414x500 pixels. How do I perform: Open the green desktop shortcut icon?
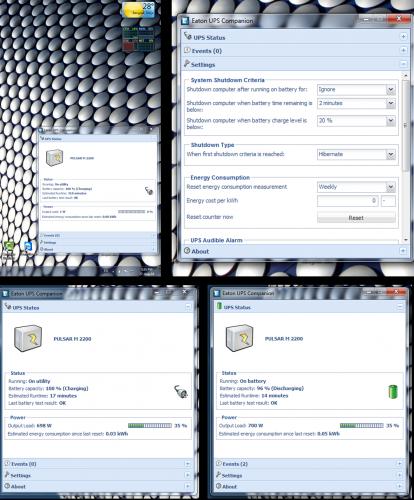pos(9,248)
